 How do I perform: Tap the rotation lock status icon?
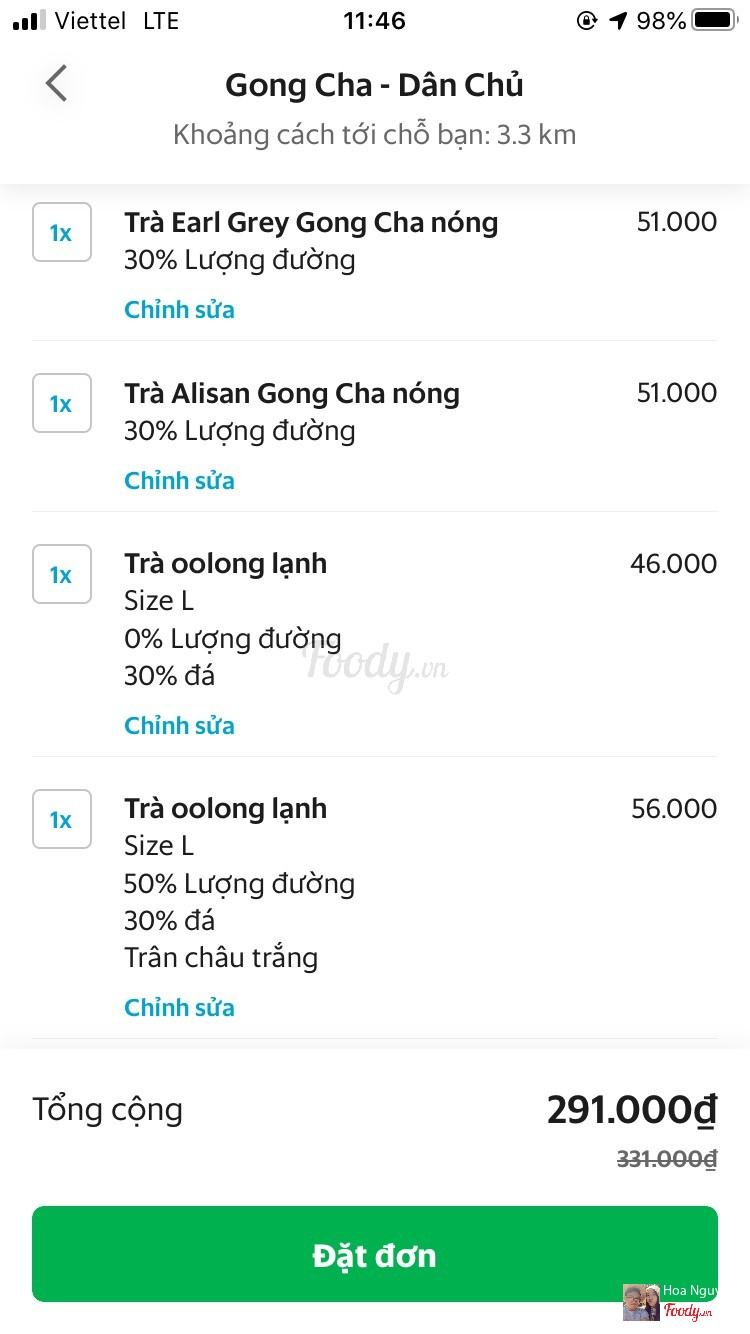[587, 21]
